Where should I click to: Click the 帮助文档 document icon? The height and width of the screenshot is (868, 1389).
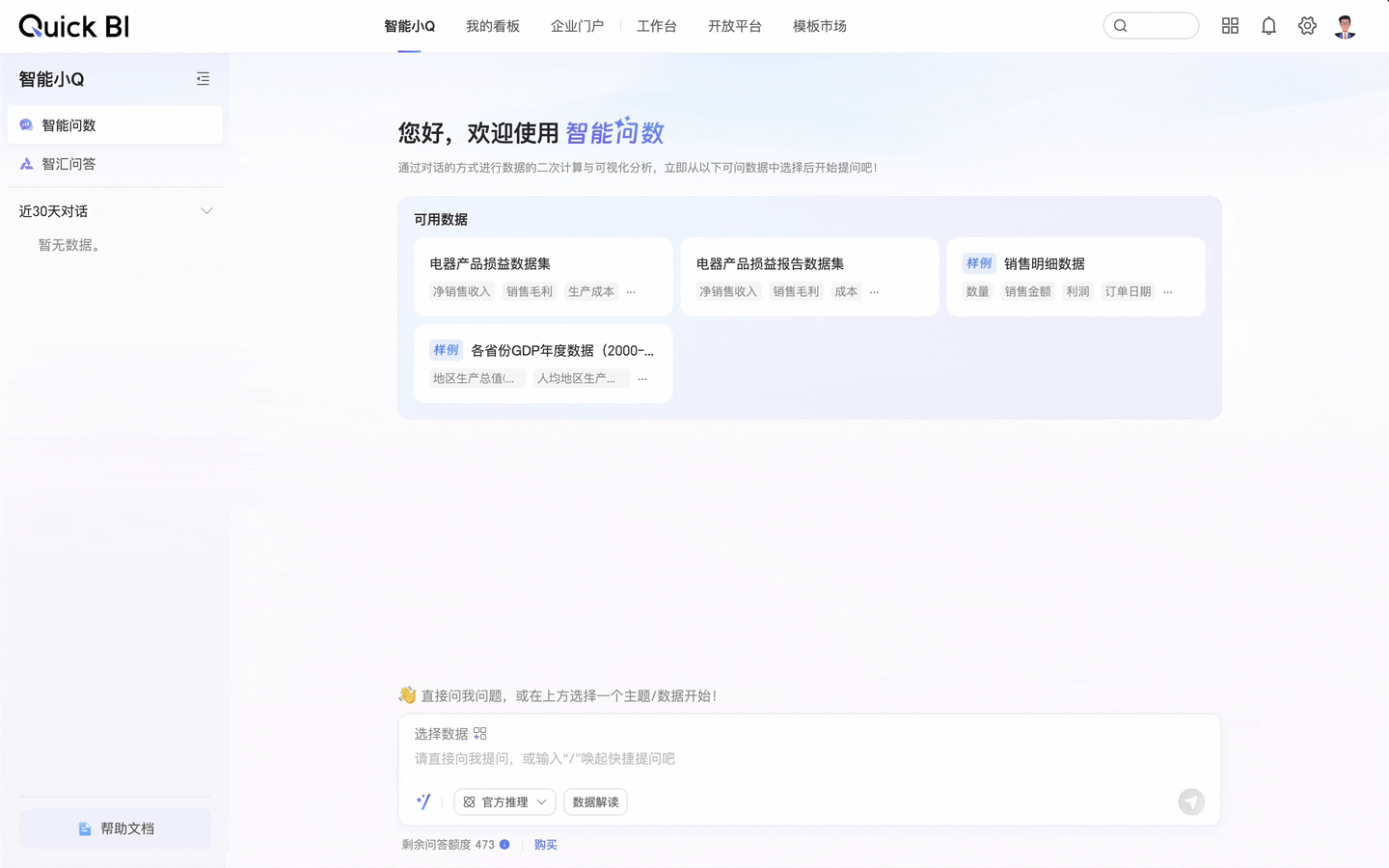click(x=85, y=828)
